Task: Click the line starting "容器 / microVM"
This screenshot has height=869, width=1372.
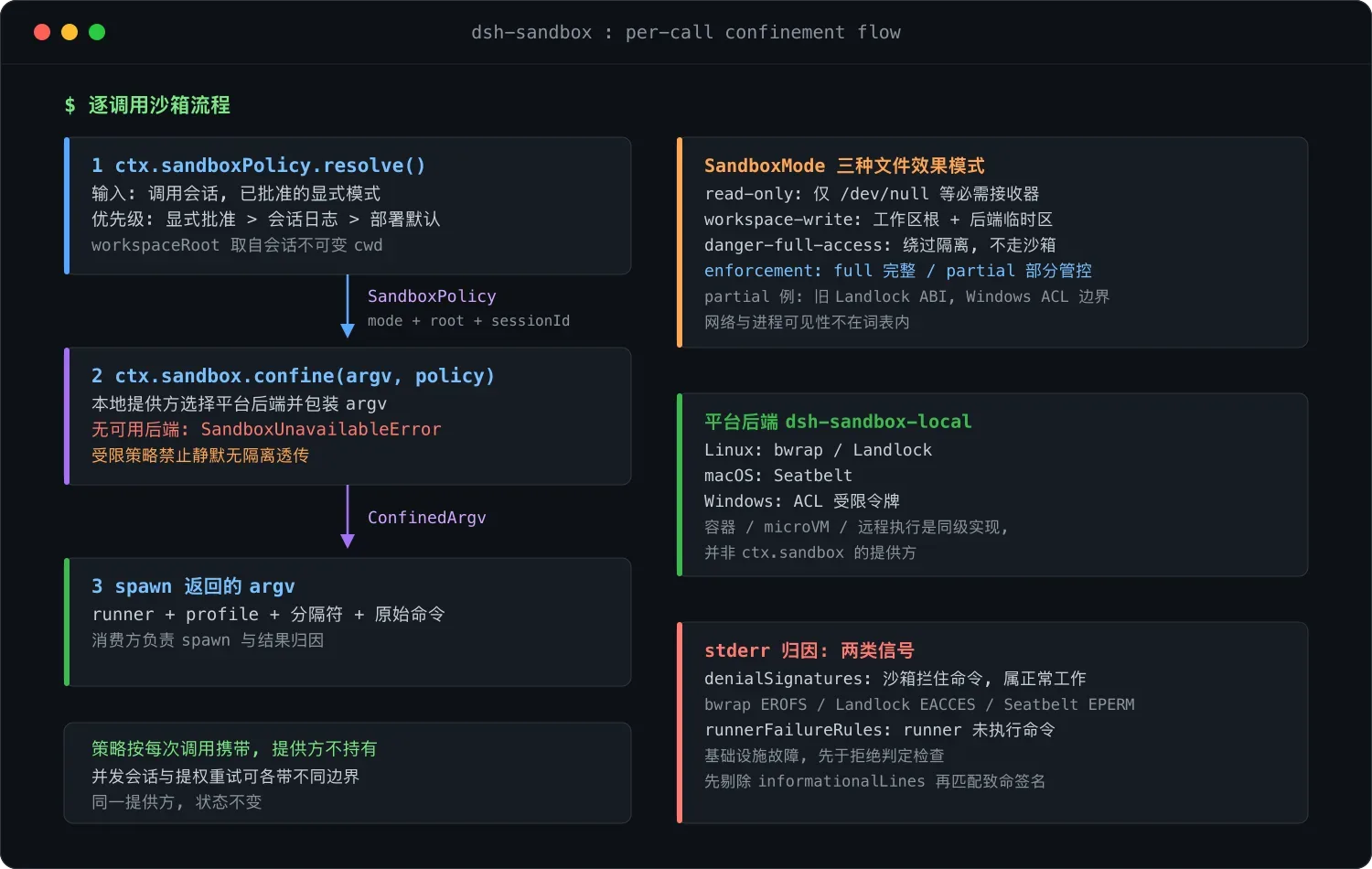Action: tap(856, 527)
